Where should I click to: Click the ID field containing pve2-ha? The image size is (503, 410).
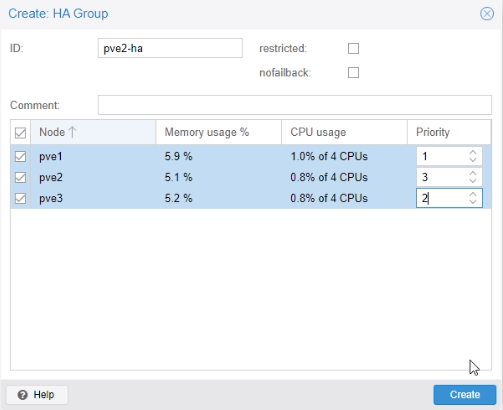(170, 48)
